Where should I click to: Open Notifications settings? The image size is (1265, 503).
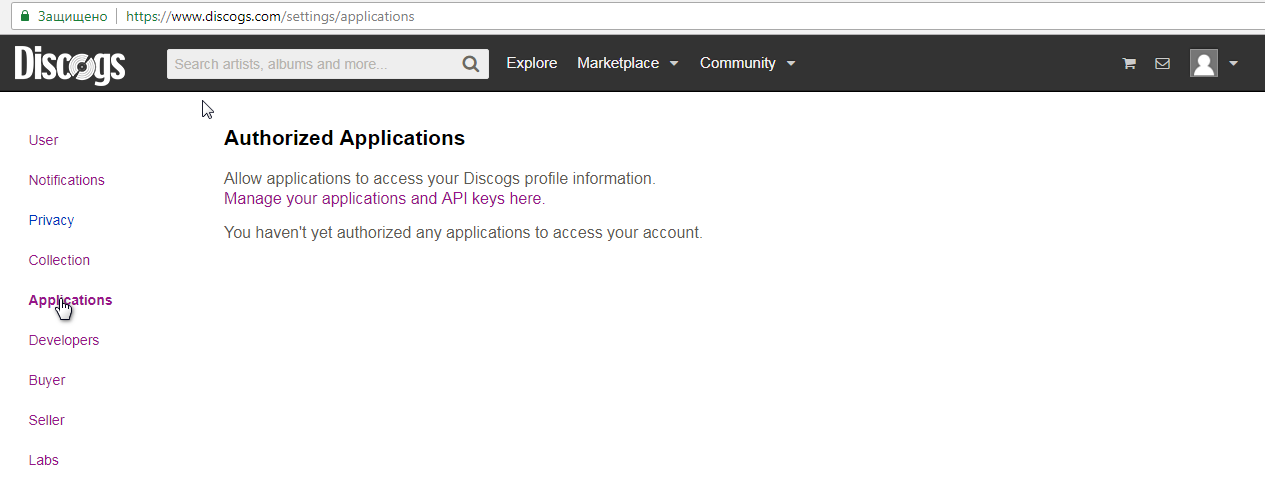[66, 180]
